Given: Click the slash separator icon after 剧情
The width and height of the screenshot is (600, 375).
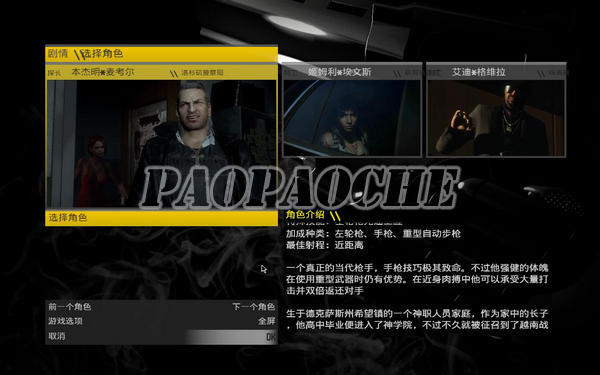Looking at the screenshot, I should click(x=79, y=55).
